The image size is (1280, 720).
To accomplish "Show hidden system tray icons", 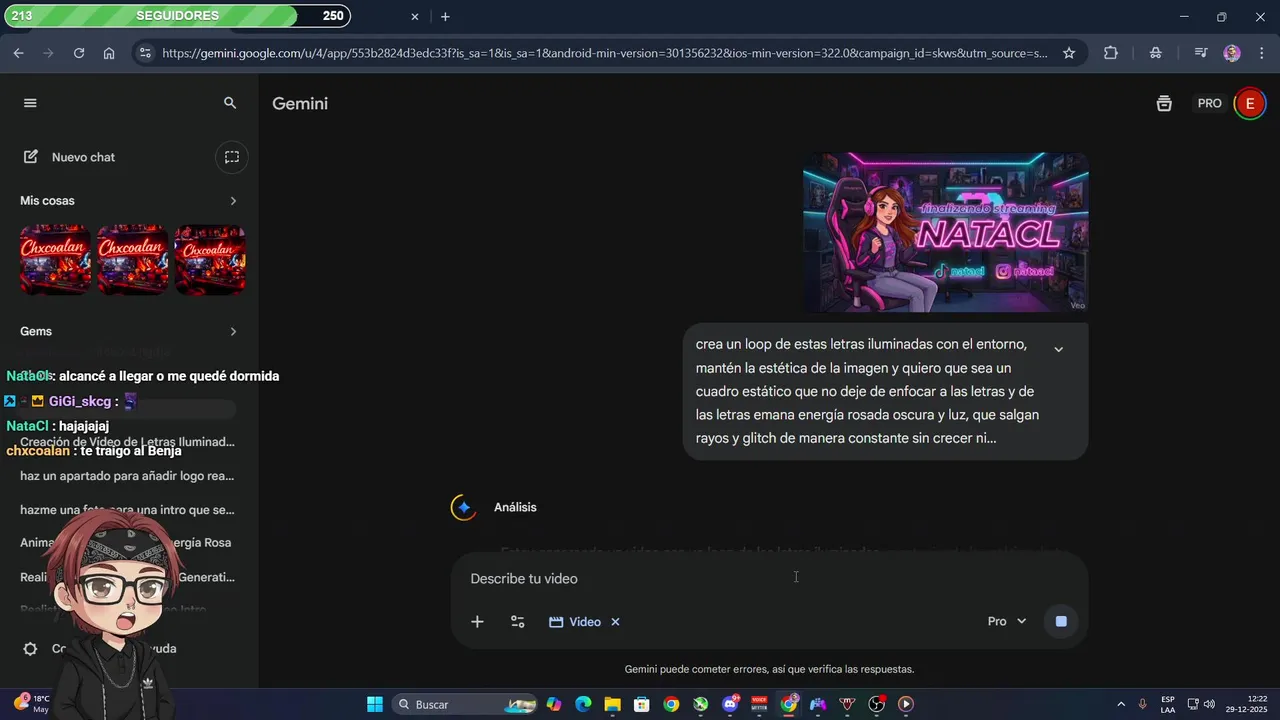I will pos(1120,704).
